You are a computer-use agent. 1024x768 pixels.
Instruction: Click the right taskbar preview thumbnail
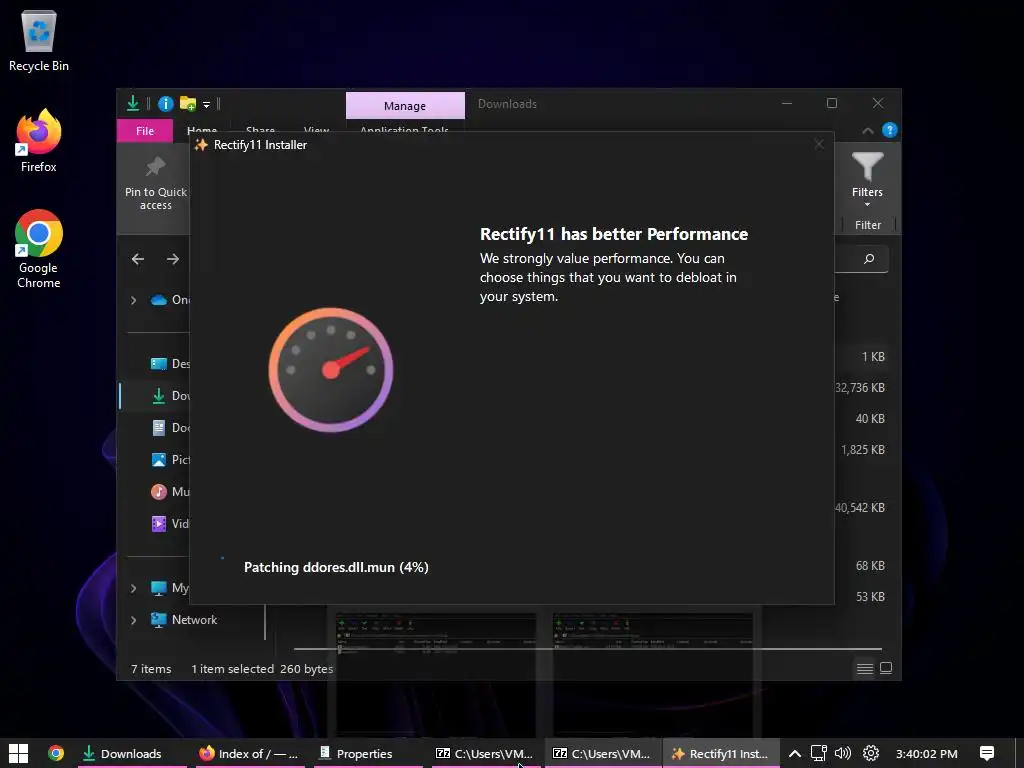653,673
